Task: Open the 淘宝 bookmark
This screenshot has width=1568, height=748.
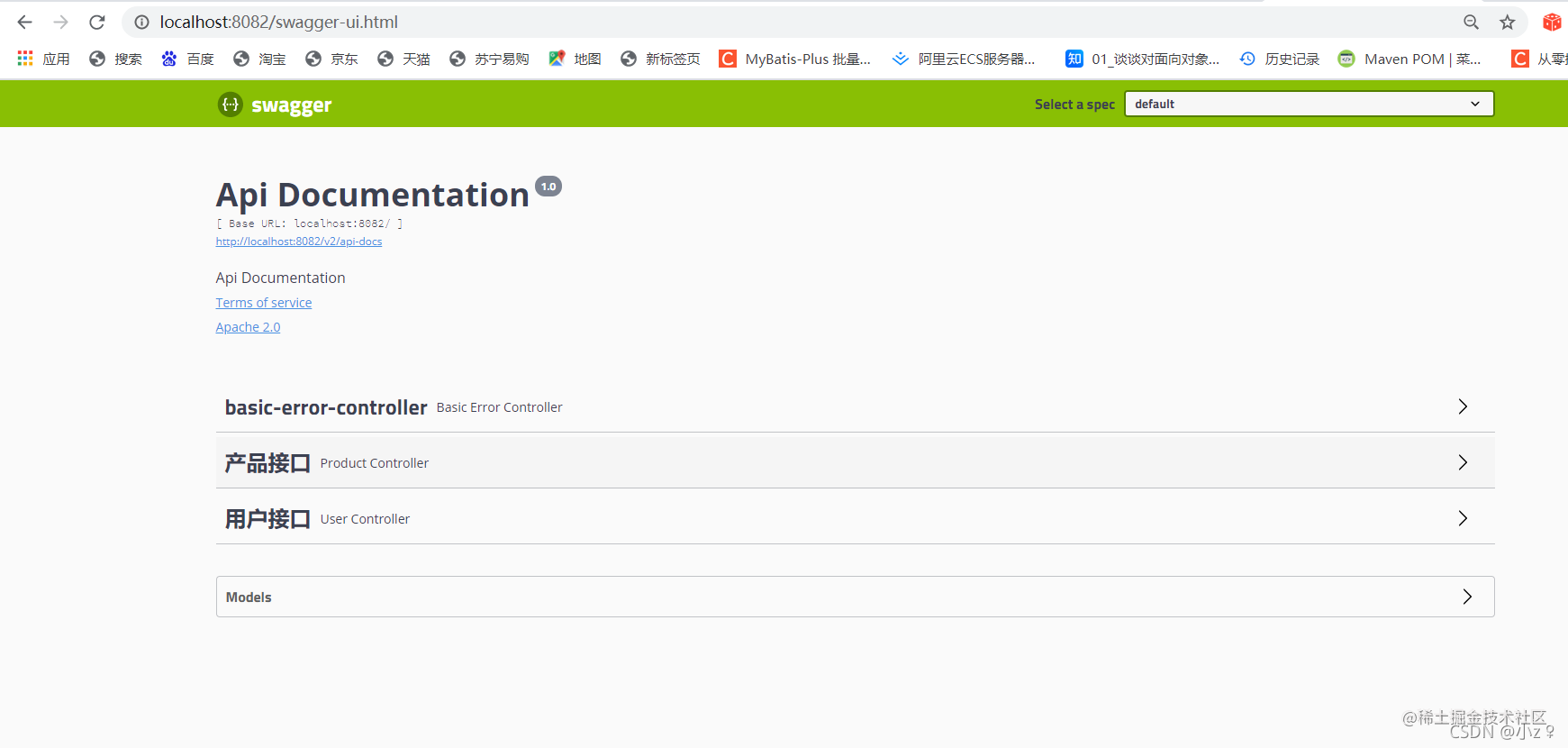Action: (259, 59)
